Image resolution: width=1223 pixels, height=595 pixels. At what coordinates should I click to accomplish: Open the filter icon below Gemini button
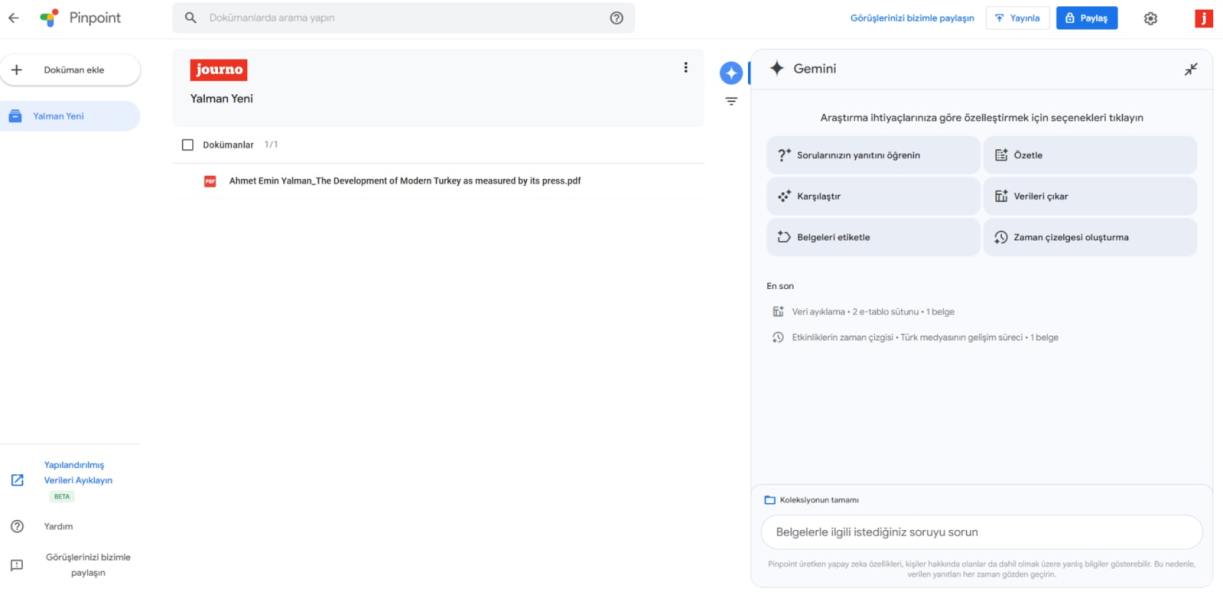coord(731,101)
